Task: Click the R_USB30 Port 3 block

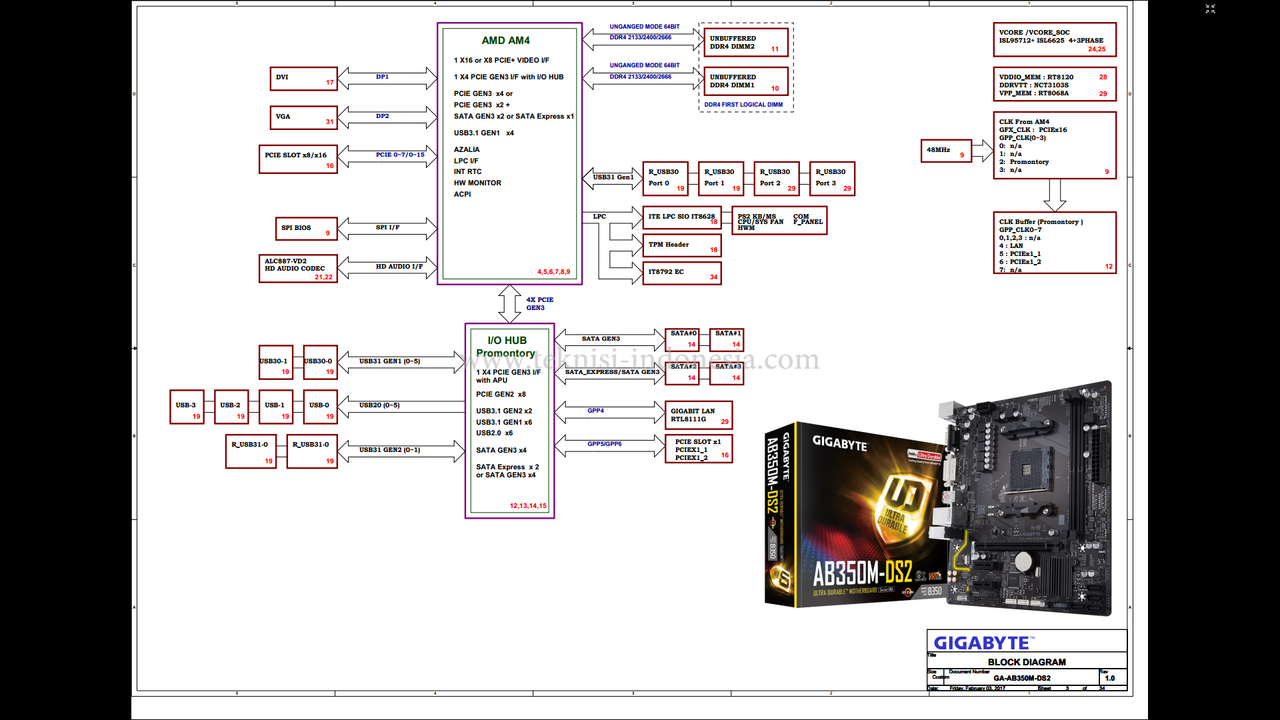Action: (x=832, y=177)
